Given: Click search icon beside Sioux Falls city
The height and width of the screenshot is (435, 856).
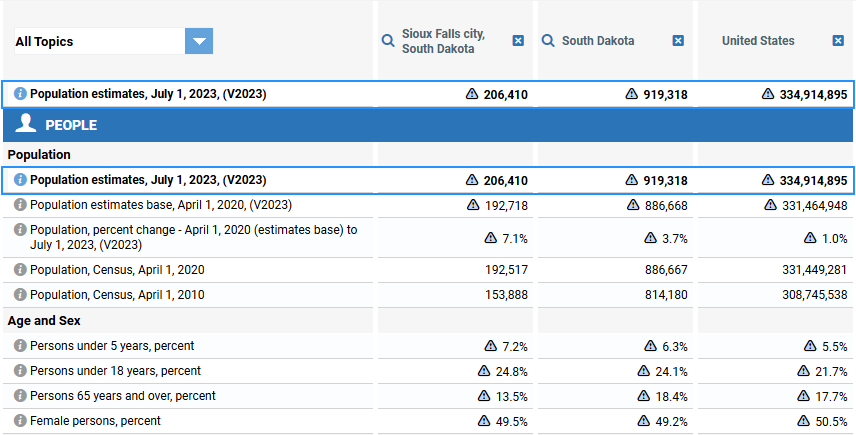Looking at the screenshot, I should [388, 41].
